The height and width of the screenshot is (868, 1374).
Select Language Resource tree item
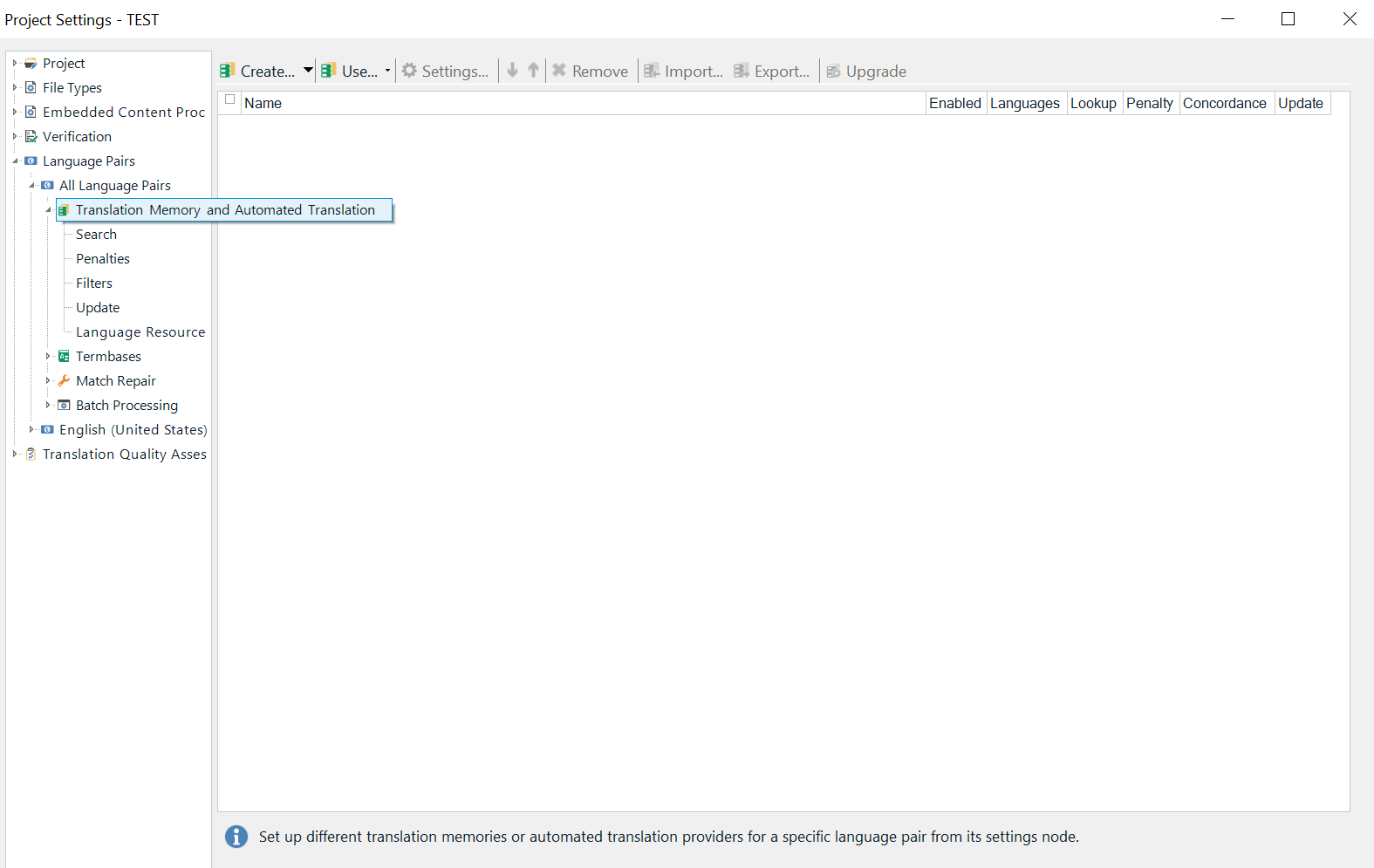coord(140,331)
